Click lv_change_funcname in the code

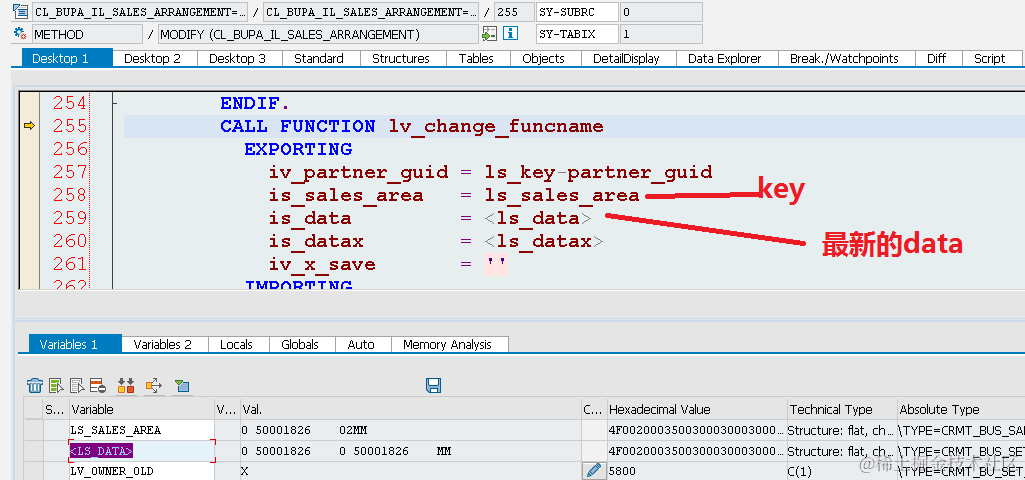(496, 126)
